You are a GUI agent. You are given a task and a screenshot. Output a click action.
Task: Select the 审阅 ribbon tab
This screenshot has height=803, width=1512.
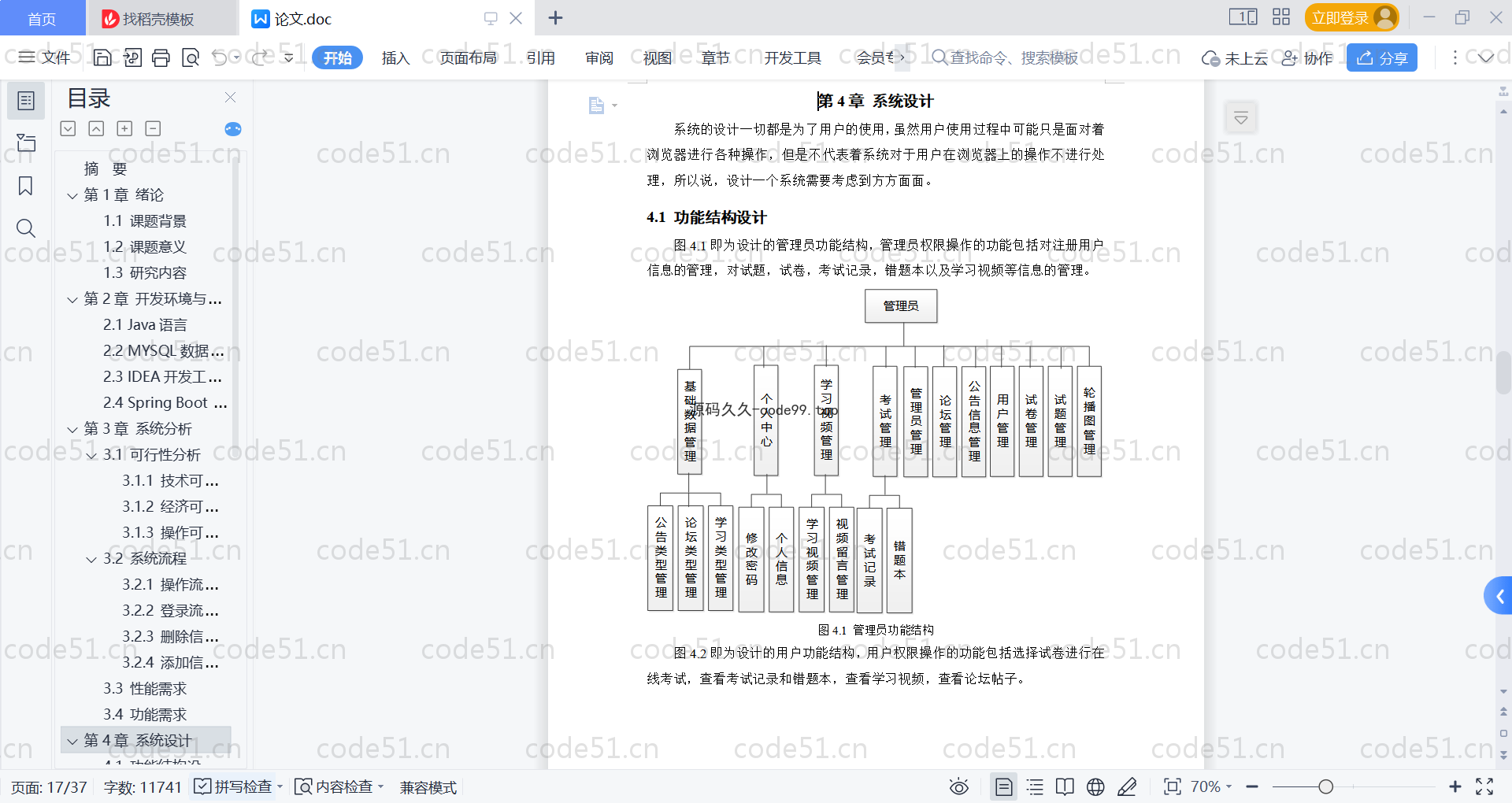598,57
